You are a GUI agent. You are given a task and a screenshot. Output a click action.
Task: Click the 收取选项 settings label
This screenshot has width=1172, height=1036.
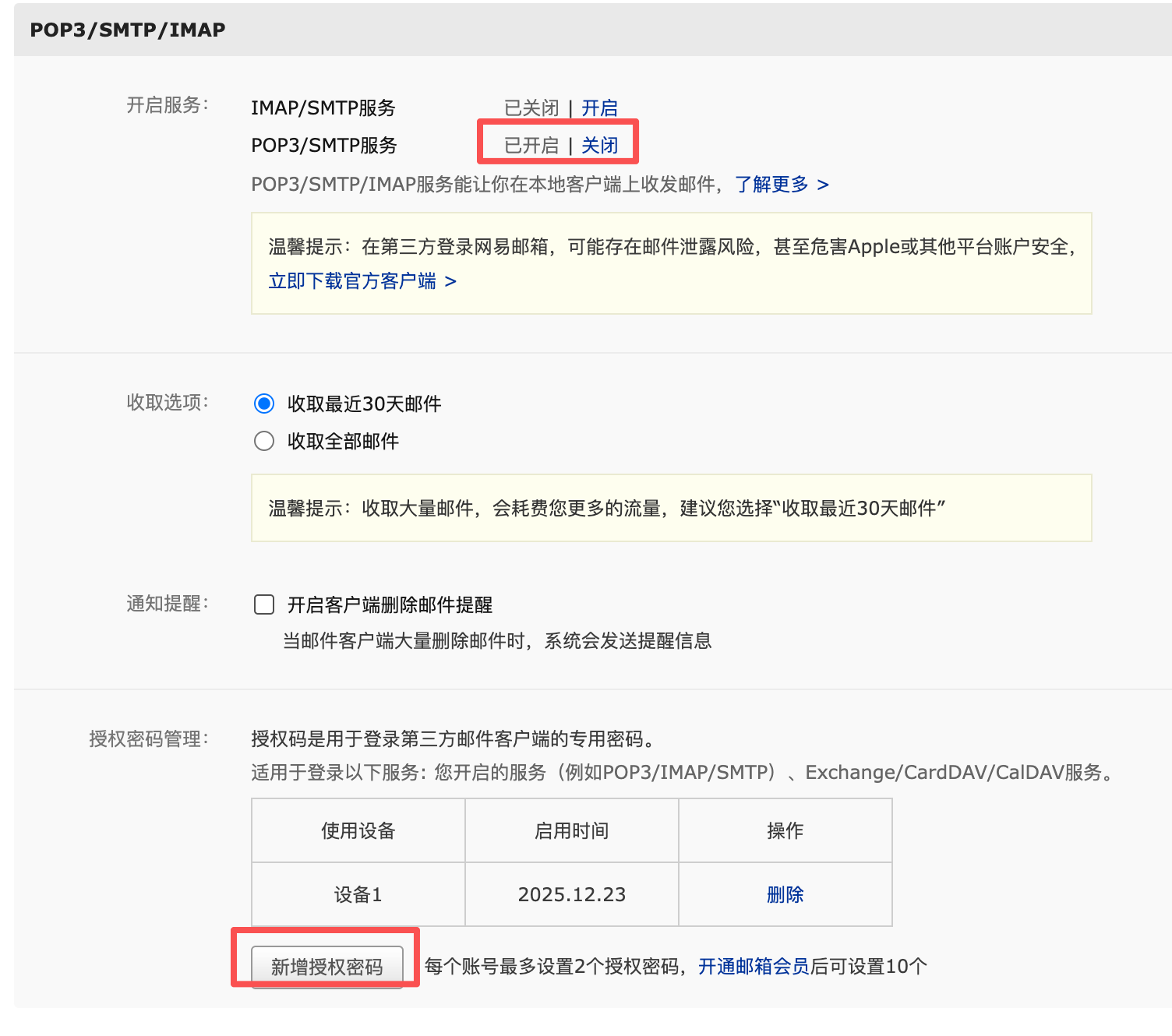point(166,403)
